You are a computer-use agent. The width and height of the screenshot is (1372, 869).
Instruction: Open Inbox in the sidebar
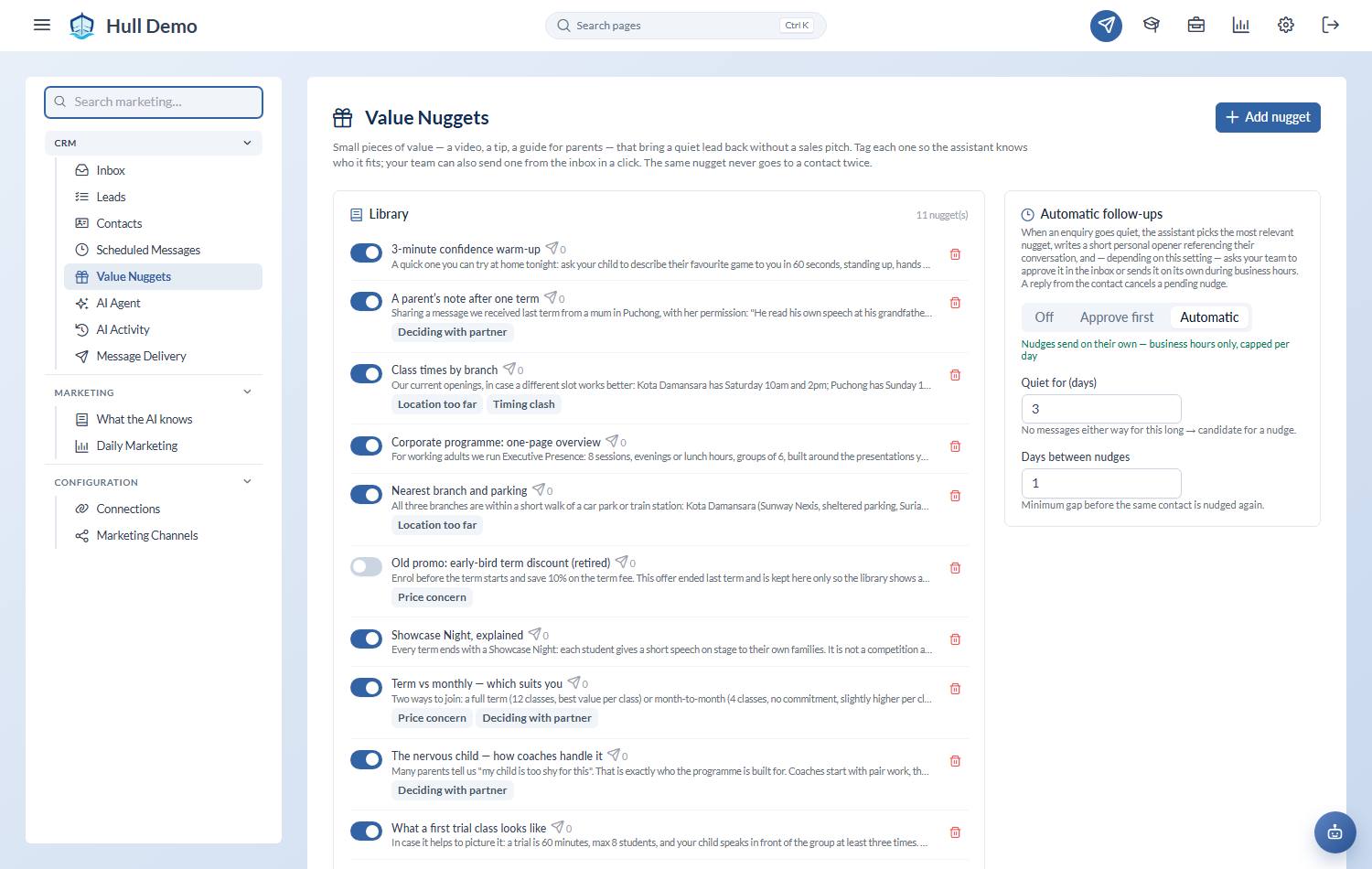click(163, 170)
